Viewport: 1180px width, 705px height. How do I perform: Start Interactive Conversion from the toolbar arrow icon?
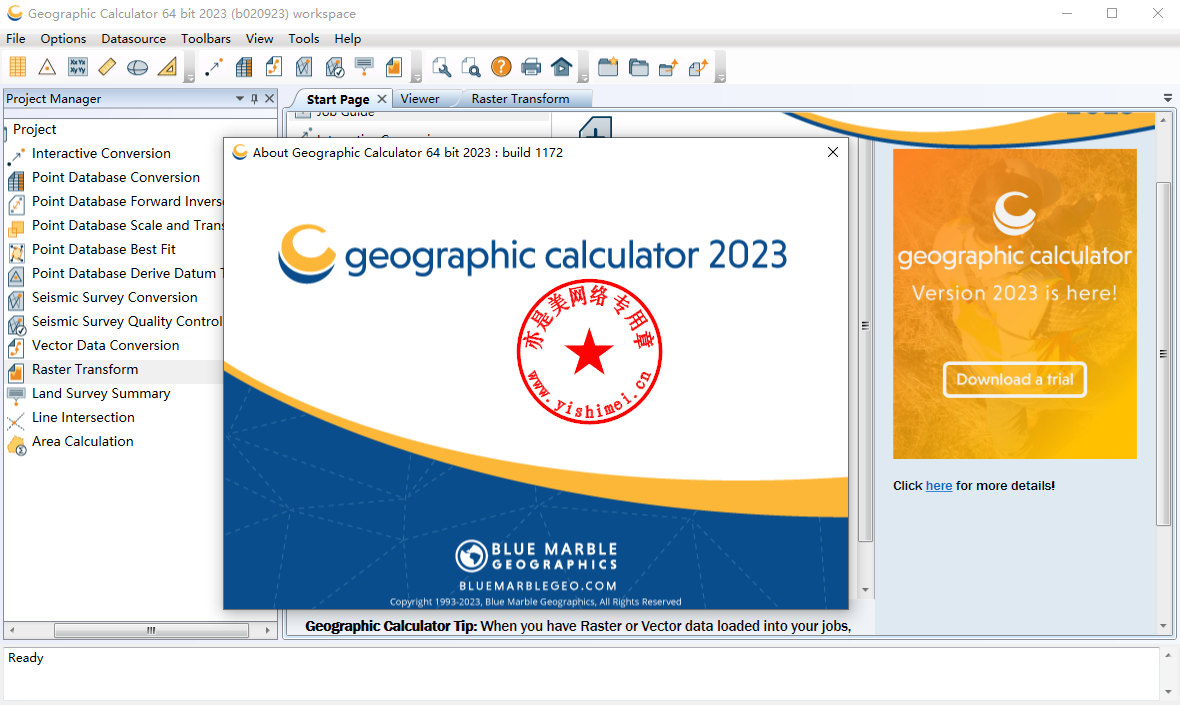[214, 67]
